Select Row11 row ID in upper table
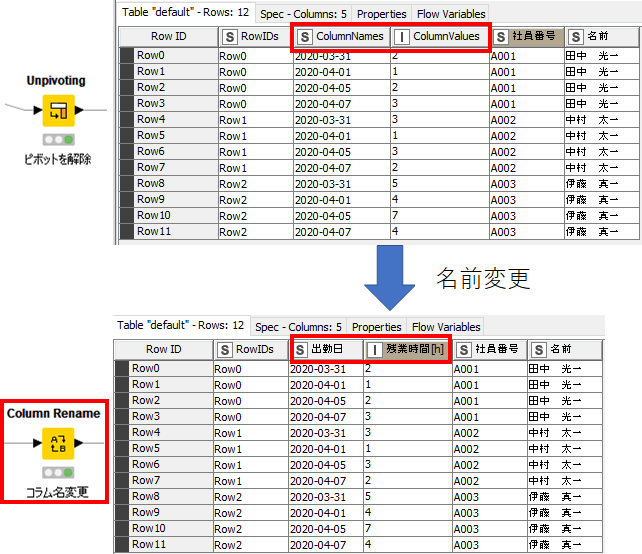The height and width of the screenshot is (554, 642). click(168, 231)
